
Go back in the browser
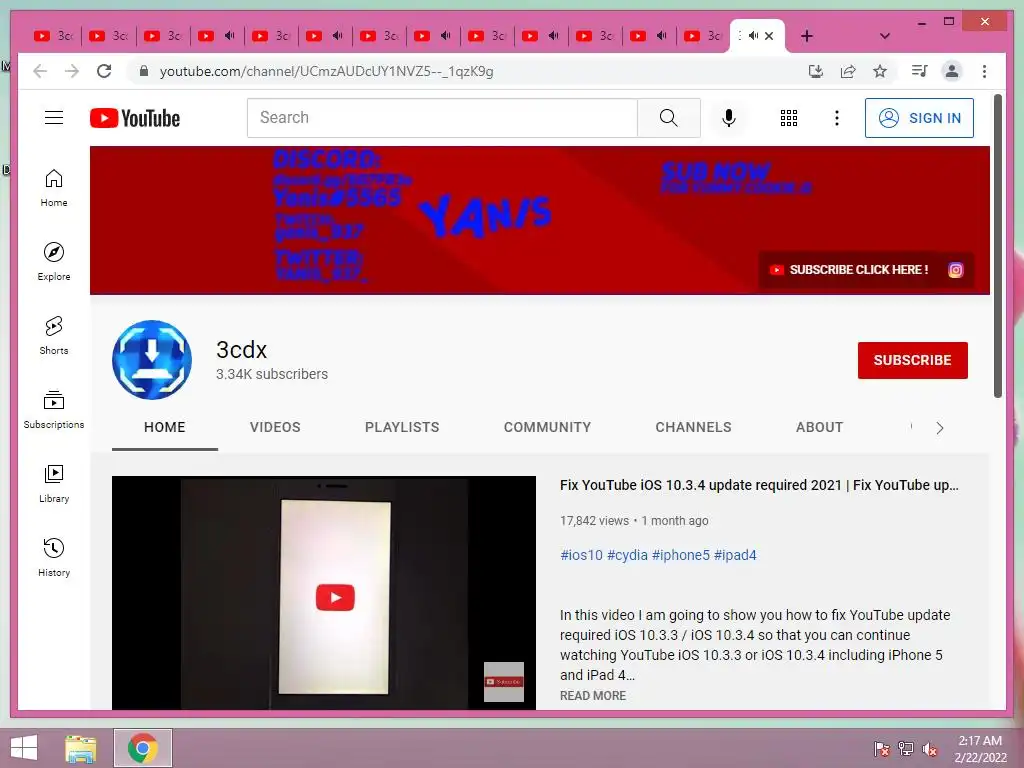click(40, 71)
